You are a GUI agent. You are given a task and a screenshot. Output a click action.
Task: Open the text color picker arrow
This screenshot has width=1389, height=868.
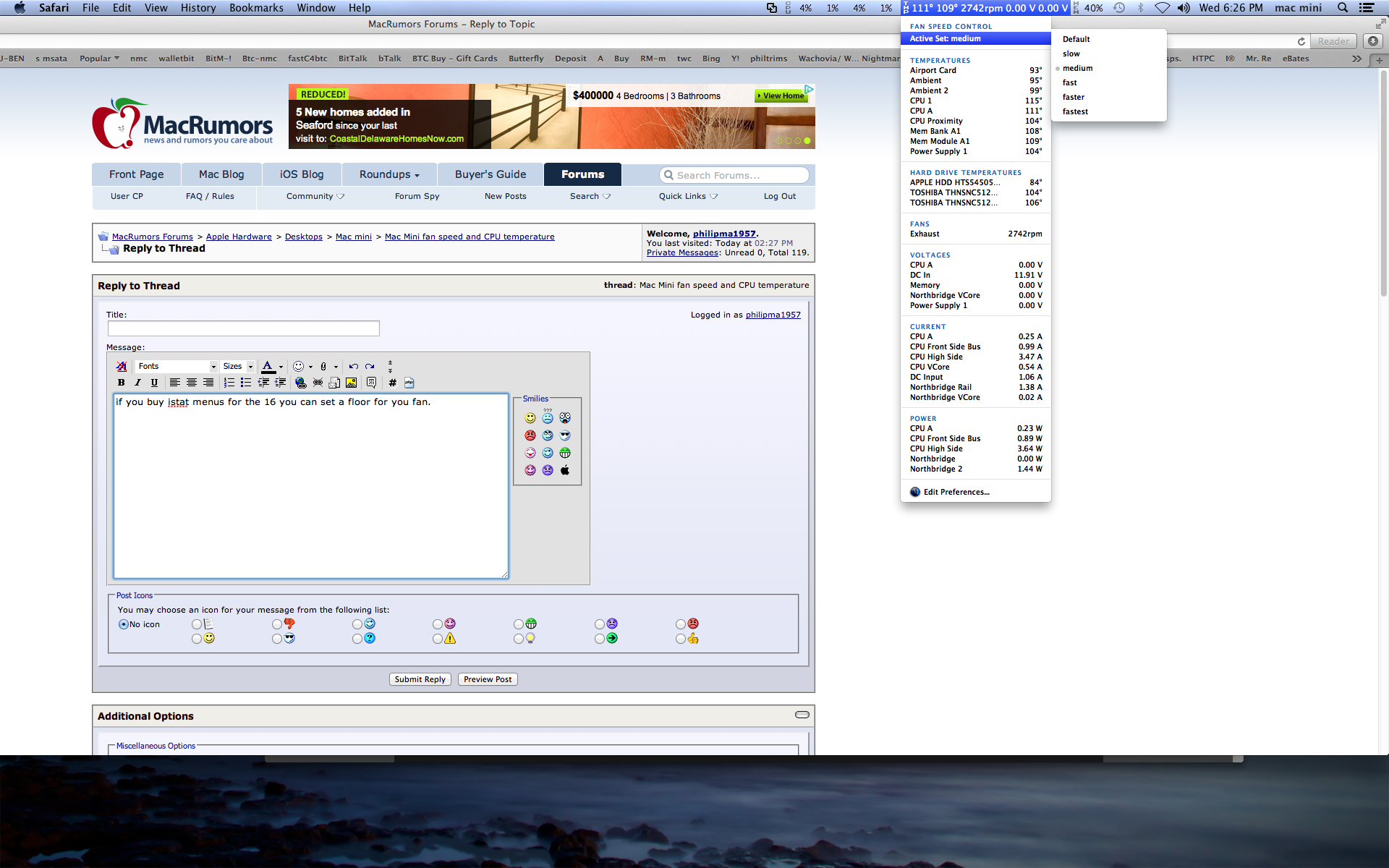pos(281,367)
